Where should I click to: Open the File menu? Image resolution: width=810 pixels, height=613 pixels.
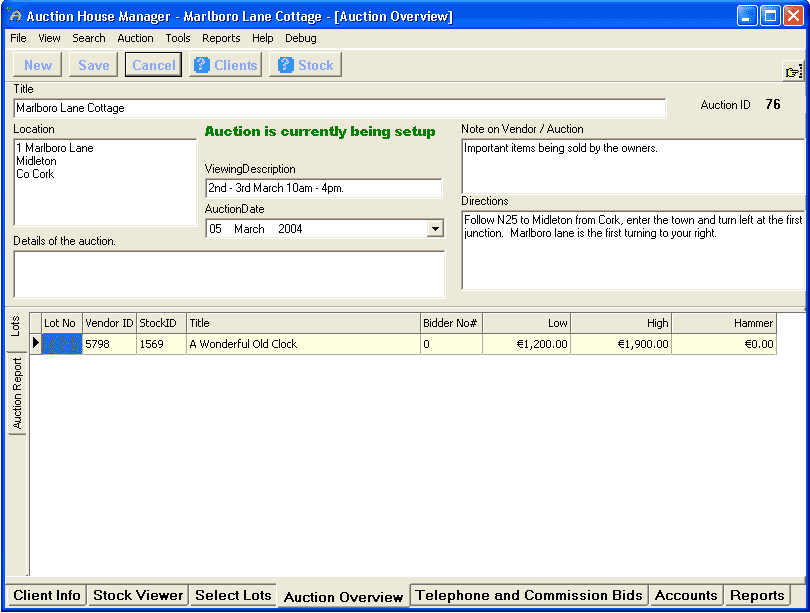click(18, 38)
